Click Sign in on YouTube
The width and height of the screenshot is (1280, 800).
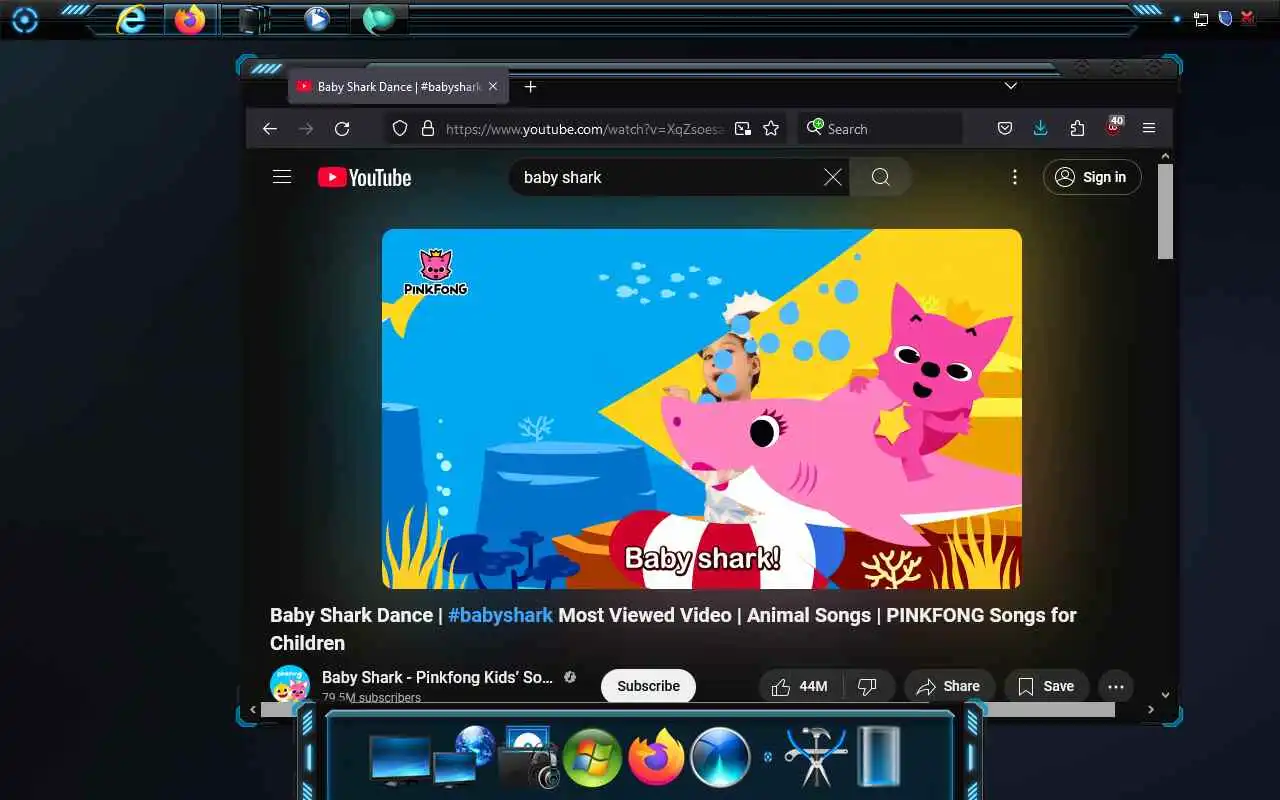(x=1092, y=177)
